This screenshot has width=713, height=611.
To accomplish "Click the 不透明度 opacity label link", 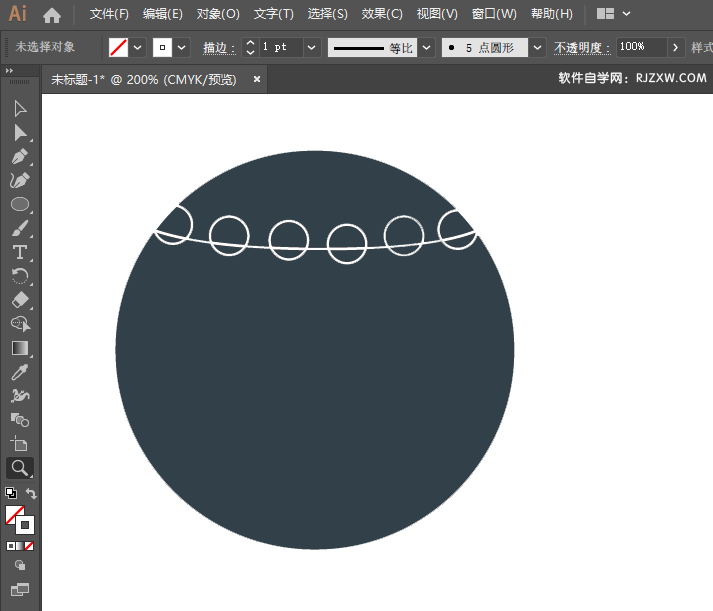I will point(582,47).
